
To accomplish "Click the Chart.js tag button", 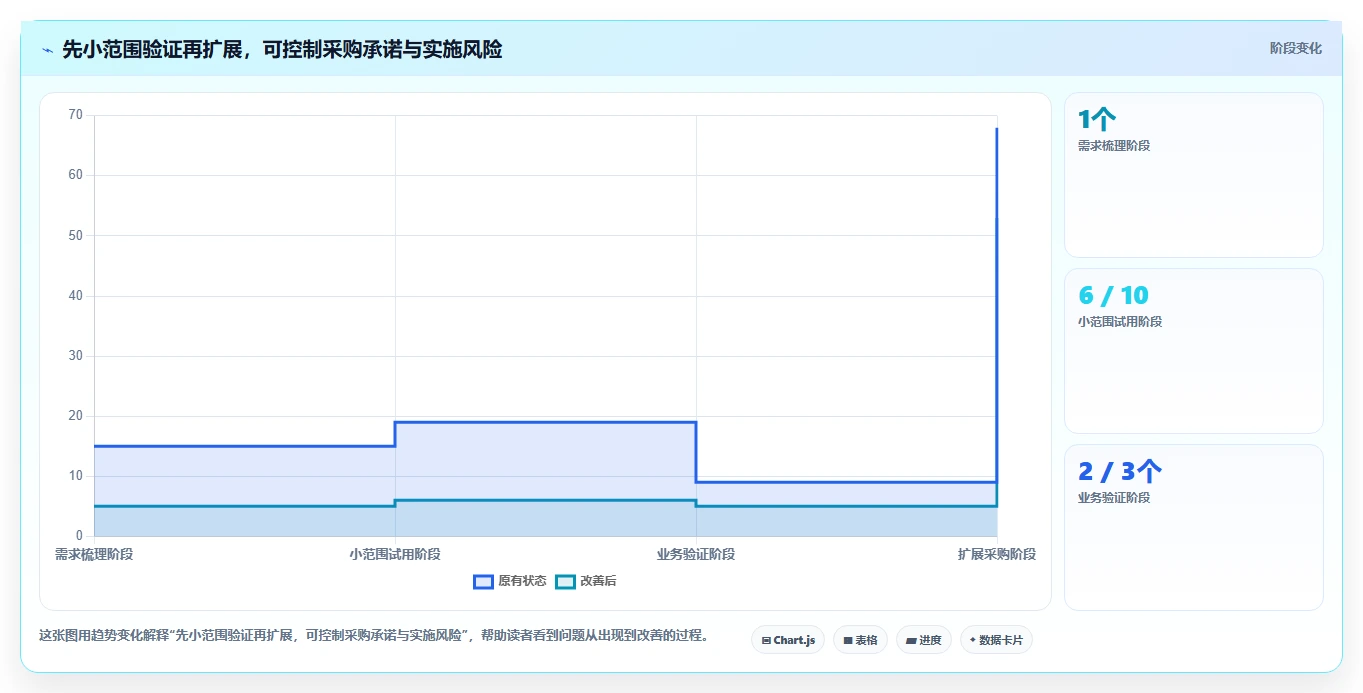I will click(x=788, y=640).
